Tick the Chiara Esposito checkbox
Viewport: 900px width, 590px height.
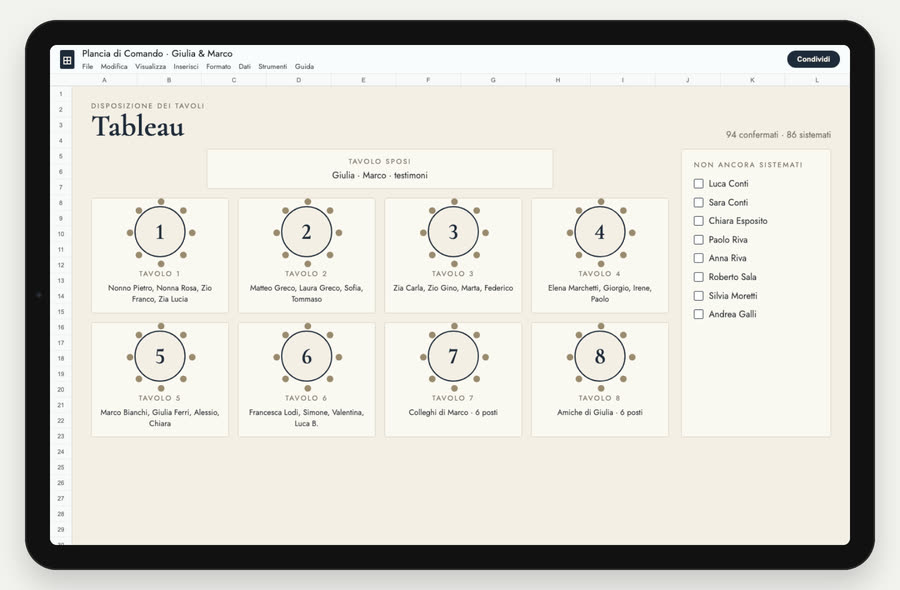pyautogui.click(x=699, y=221)
